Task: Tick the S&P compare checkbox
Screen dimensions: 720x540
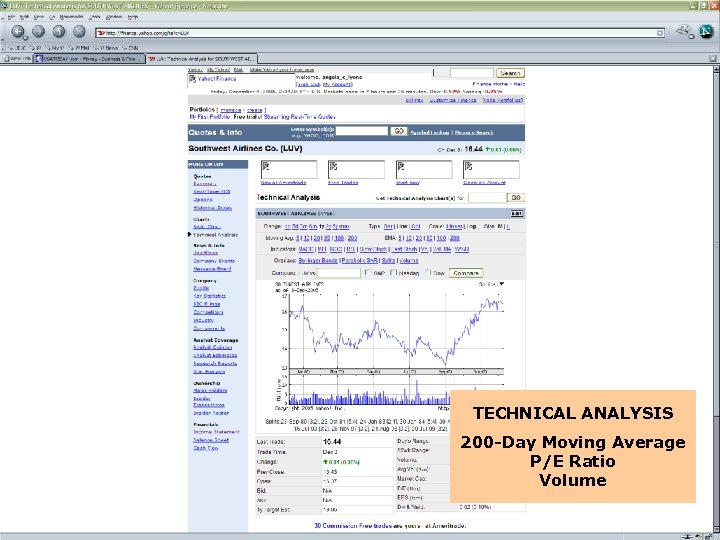Action: coord(368,272)
